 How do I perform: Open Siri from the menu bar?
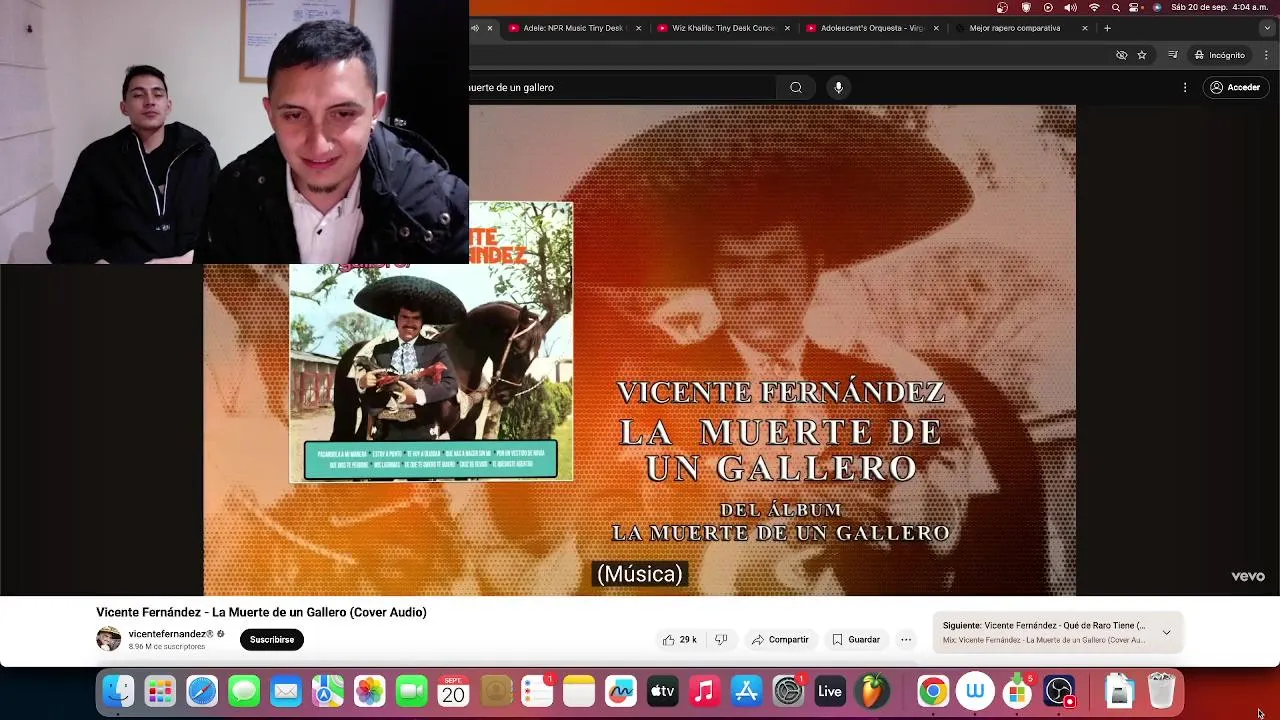(x=1157, y=7)
